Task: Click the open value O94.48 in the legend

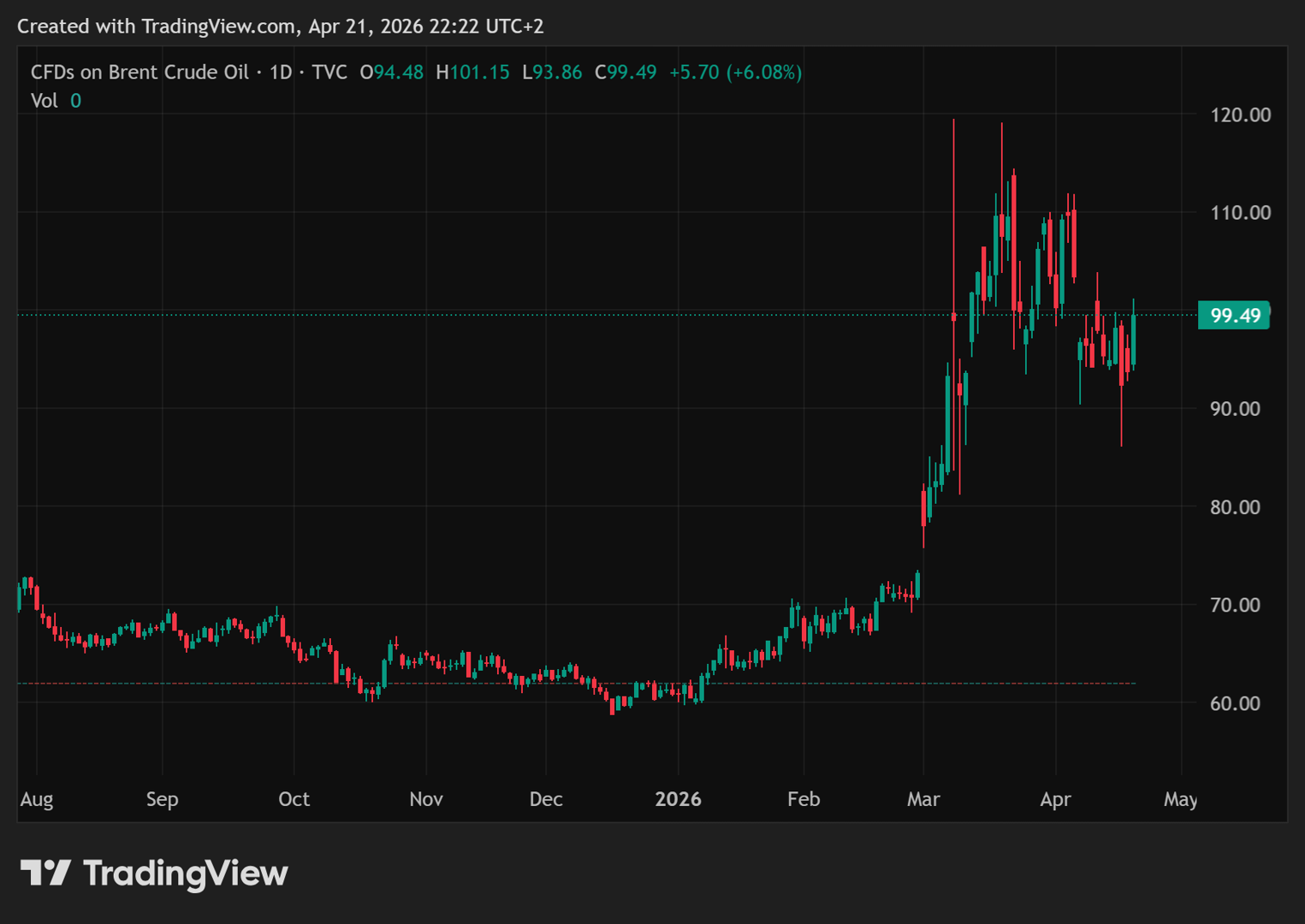Action: click(391, 73)
